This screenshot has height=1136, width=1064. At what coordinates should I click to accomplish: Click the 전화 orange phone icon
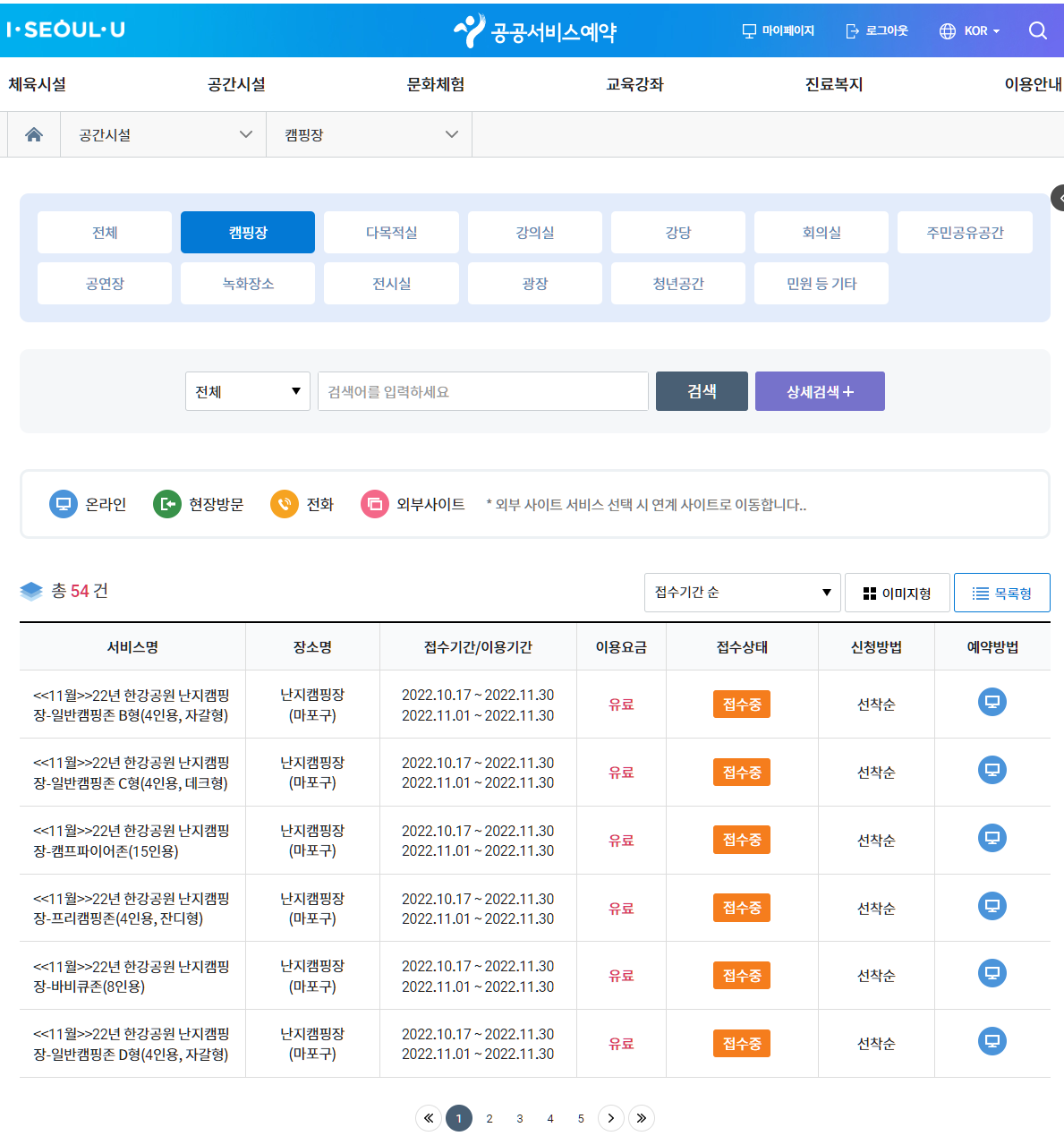click(x=285, y=504)
